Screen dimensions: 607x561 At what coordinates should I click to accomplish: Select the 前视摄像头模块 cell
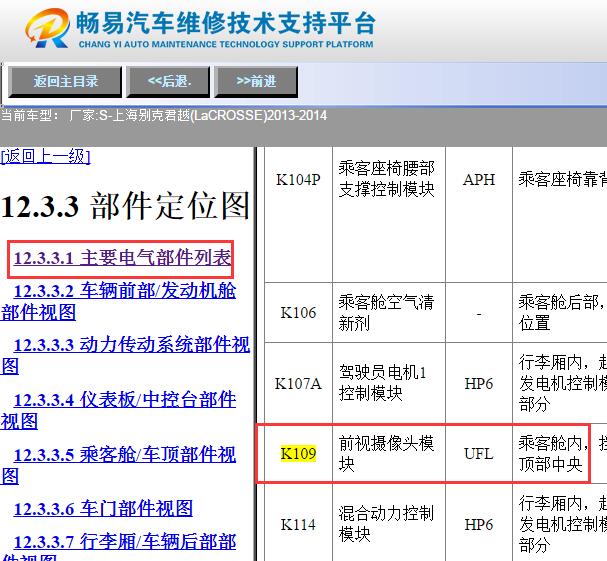click(389, 453)
